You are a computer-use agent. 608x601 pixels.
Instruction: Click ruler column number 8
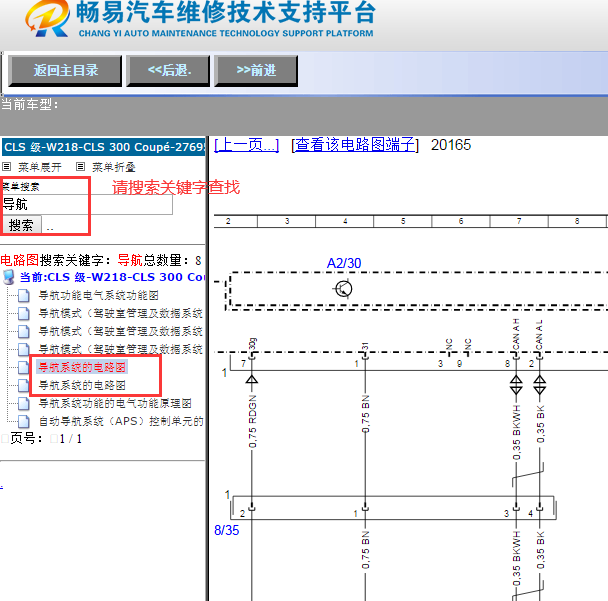[x=577, y=221]
